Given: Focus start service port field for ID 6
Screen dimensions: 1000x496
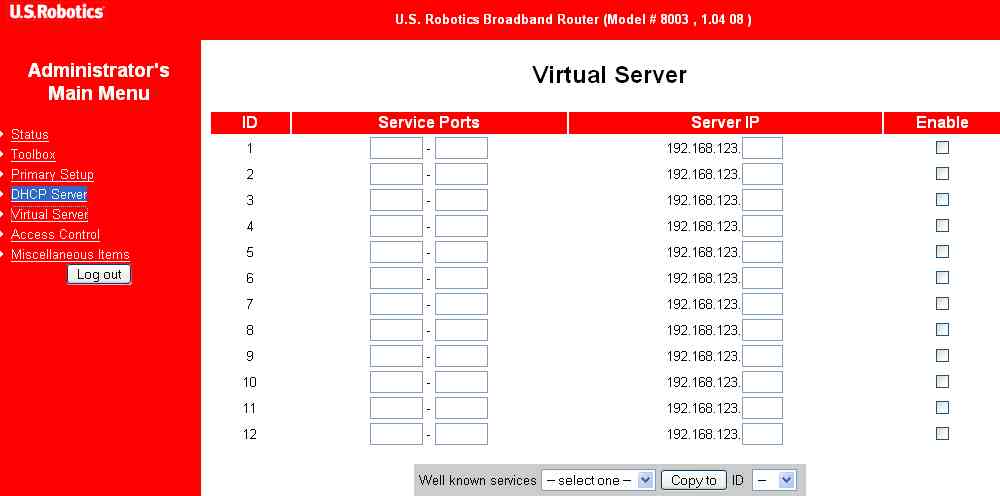Looking at the screenshot, I should click(x=396, y=278).
